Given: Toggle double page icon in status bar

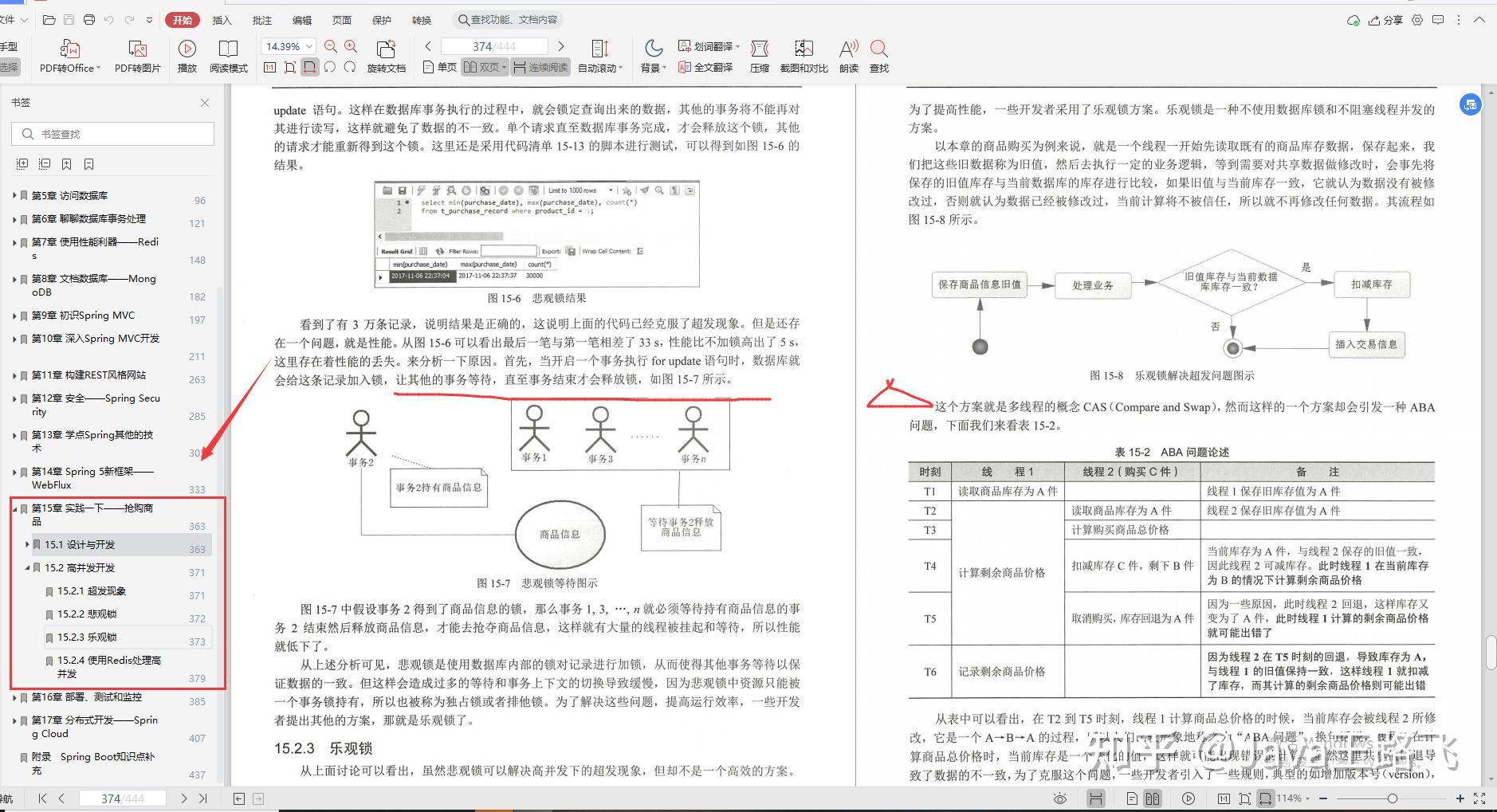Looking at the screenshot, I should tap(1153, 798).
